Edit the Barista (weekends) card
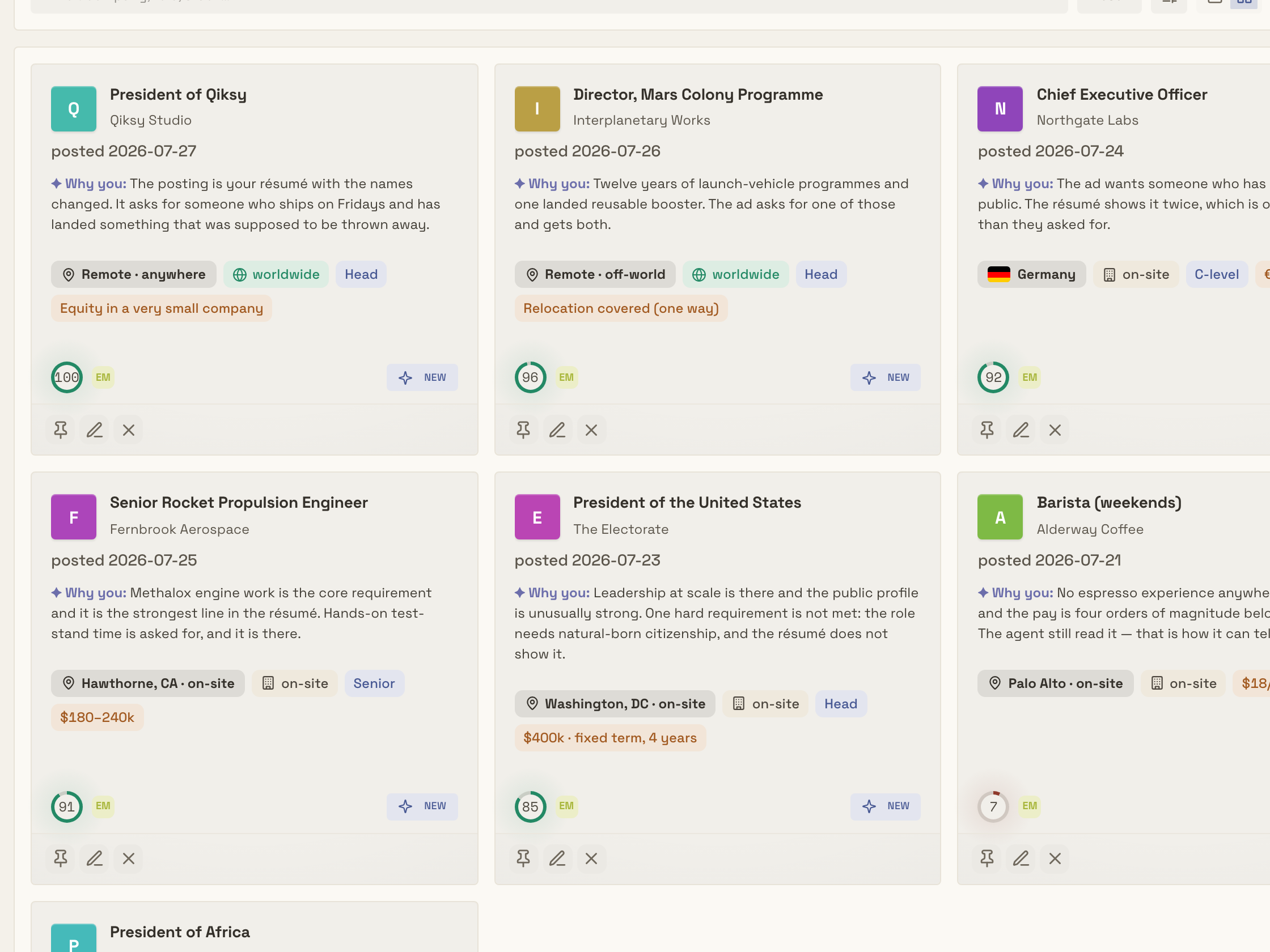The height and width of the screenshot is (952, 1270). click(1021, 858)
